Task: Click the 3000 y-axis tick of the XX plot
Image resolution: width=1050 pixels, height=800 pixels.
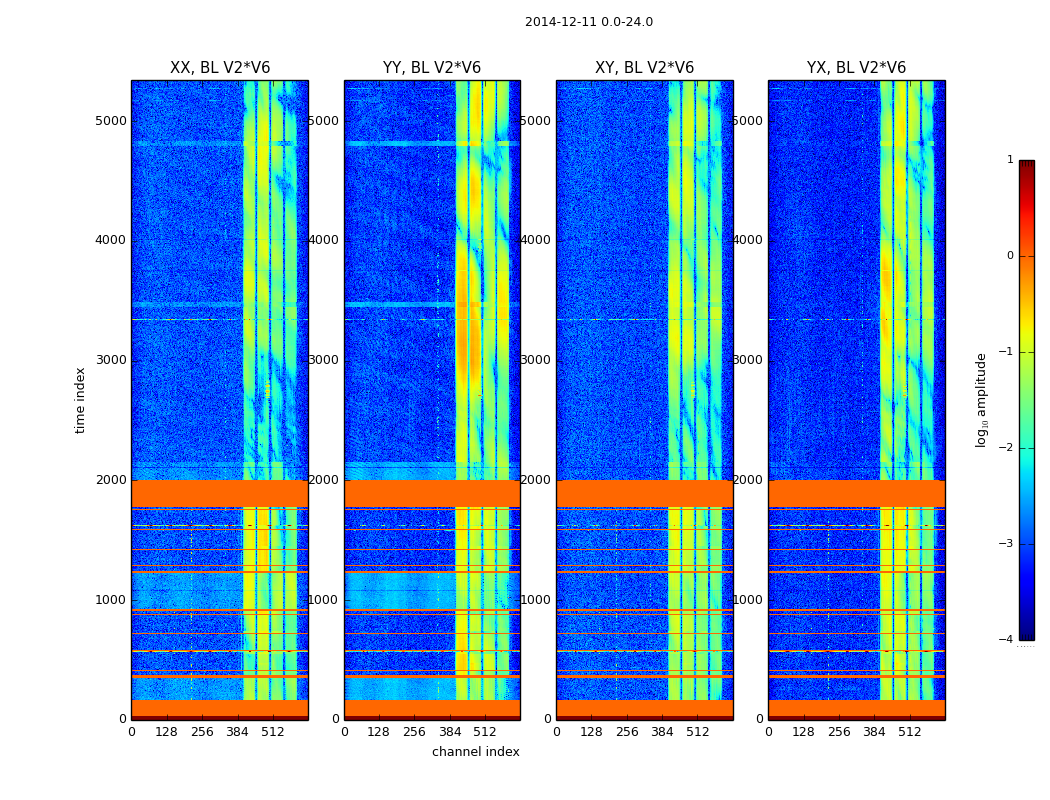Action: [111, 360]
